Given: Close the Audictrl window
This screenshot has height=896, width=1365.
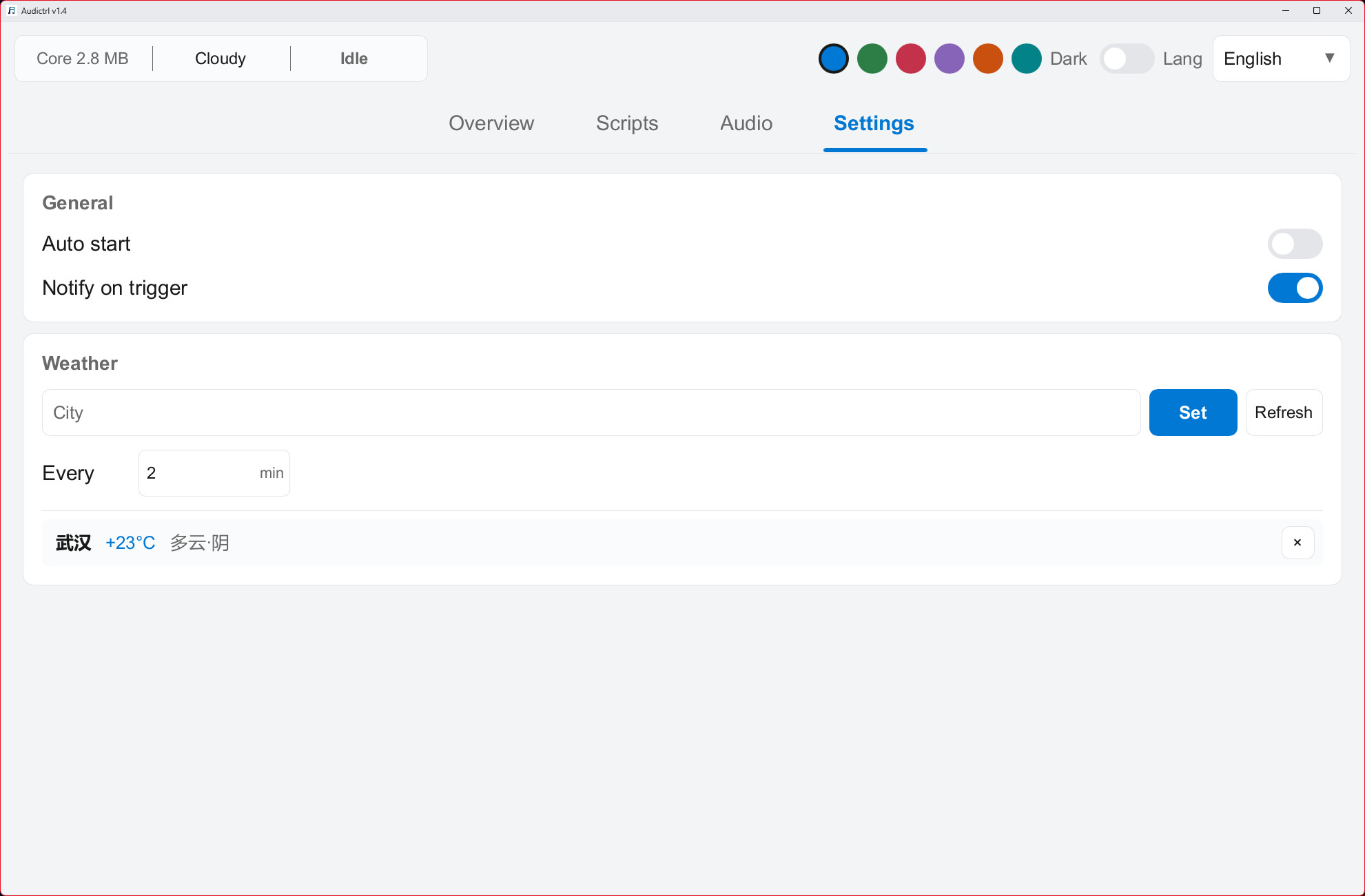Looking at the screenshot, I should pos(1348,10).
